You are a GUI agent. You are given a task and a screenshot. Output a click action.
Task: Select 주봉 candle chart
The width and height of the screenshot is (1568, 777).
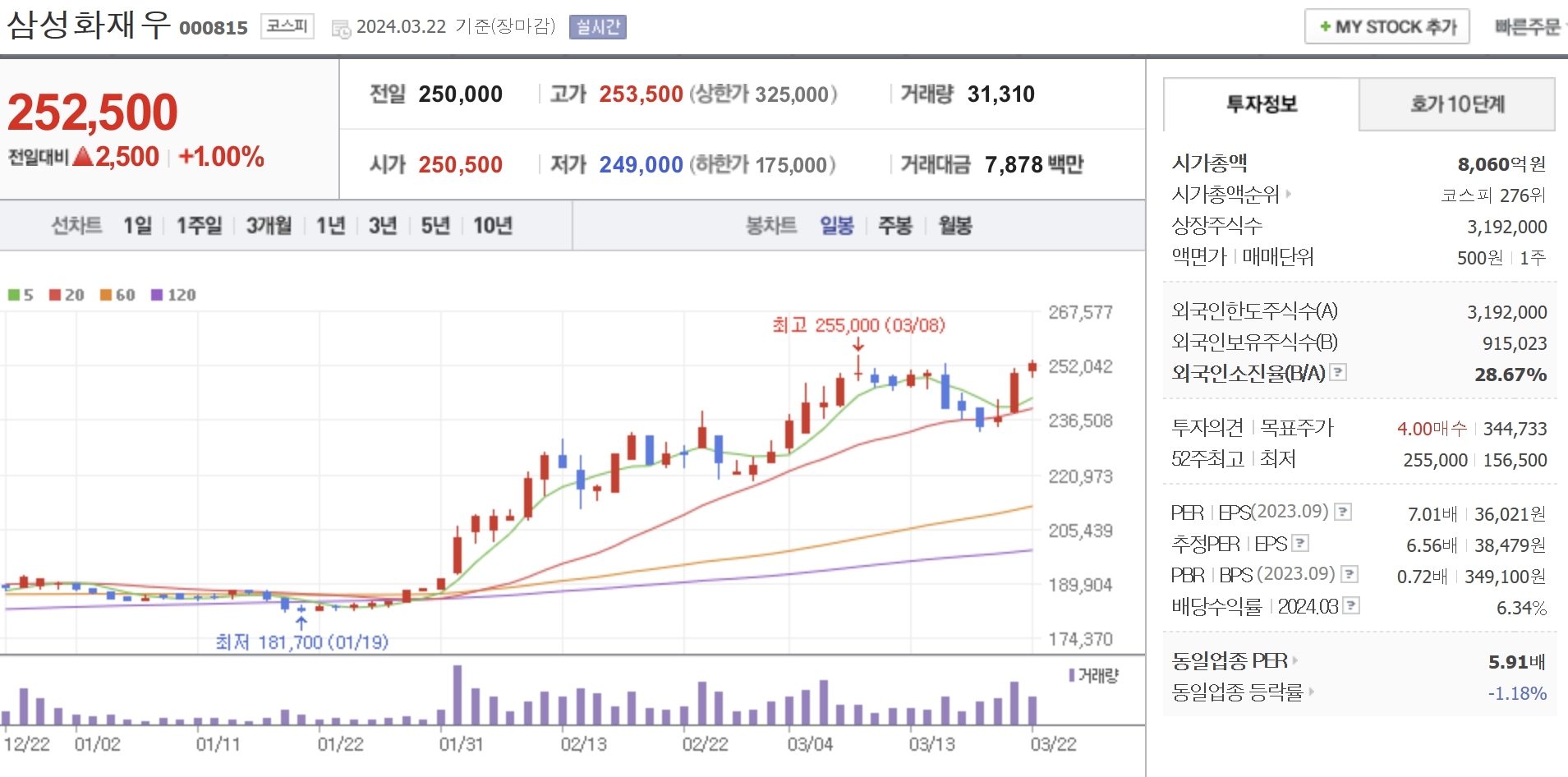(x=895, y=225)
